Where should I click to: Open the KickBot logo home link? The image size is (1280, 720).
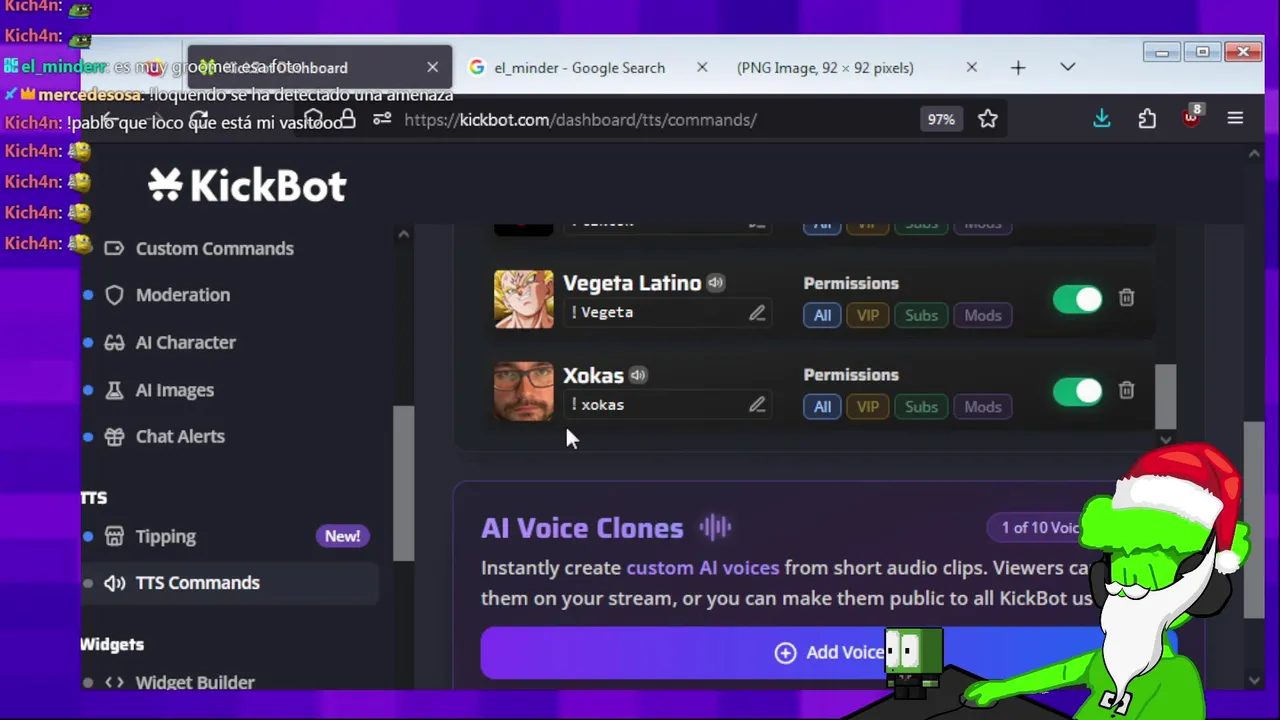pos(247,185)
